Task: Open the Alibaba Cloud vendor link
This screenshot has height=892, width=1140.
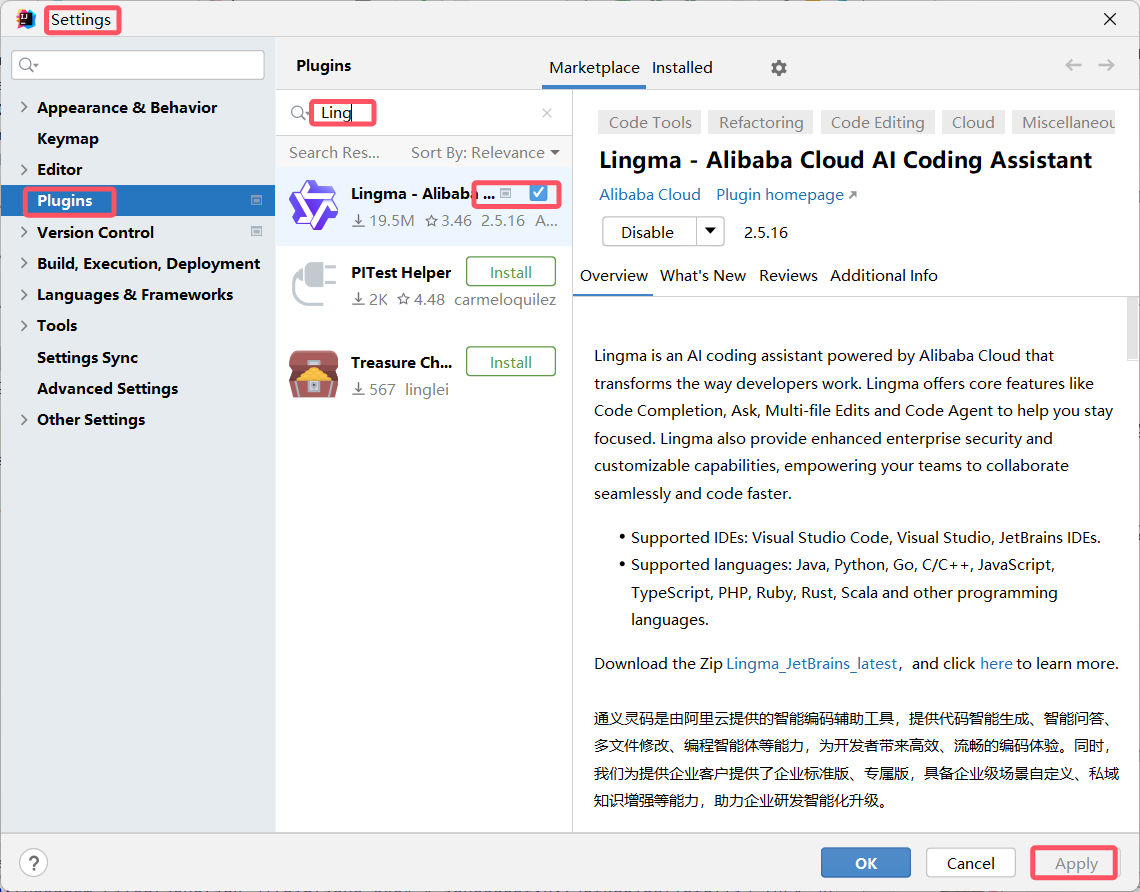Action: (x=649, y=195)
